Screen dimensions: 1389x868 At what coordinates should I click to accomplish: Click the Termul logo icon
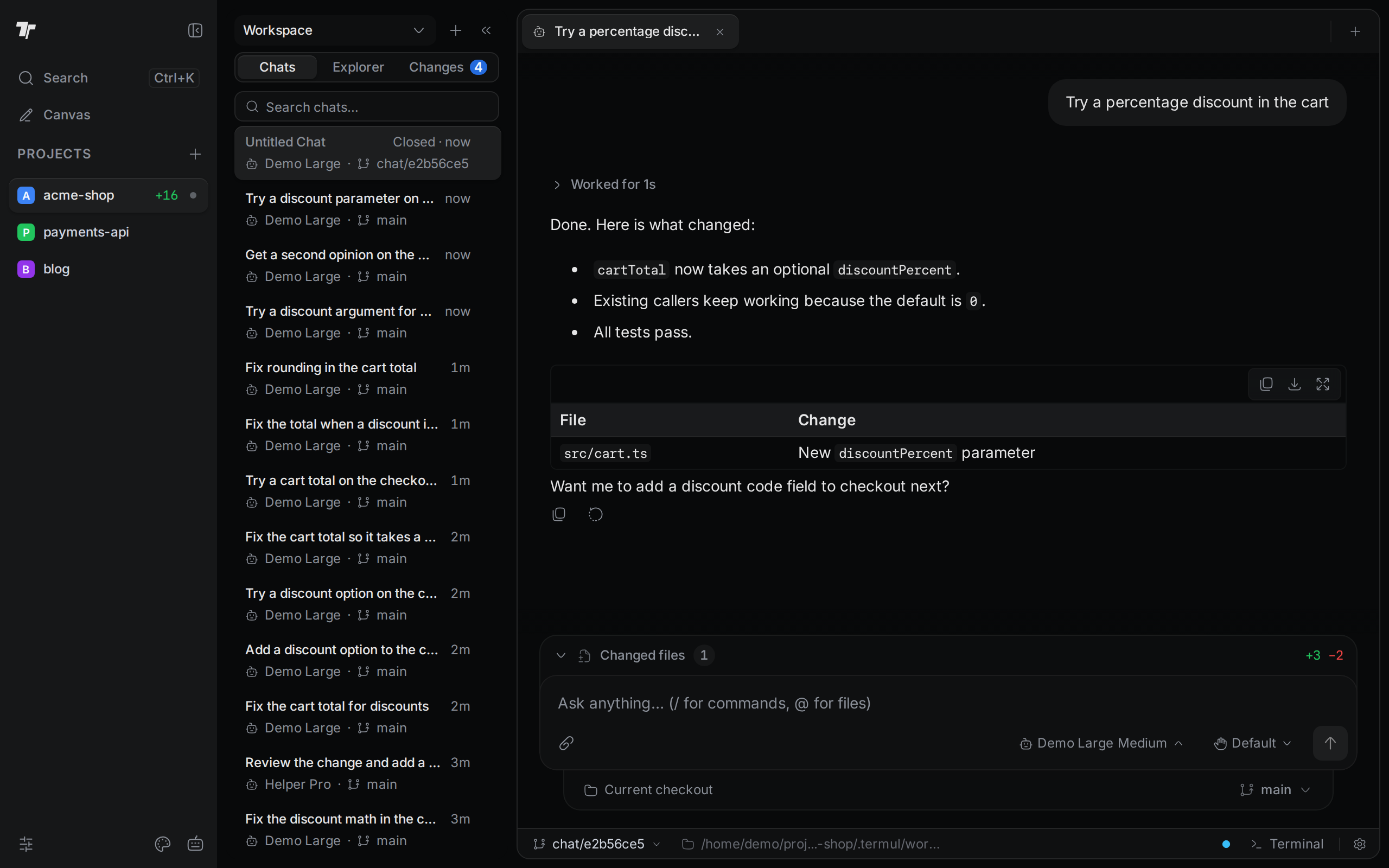pos(26,30)
